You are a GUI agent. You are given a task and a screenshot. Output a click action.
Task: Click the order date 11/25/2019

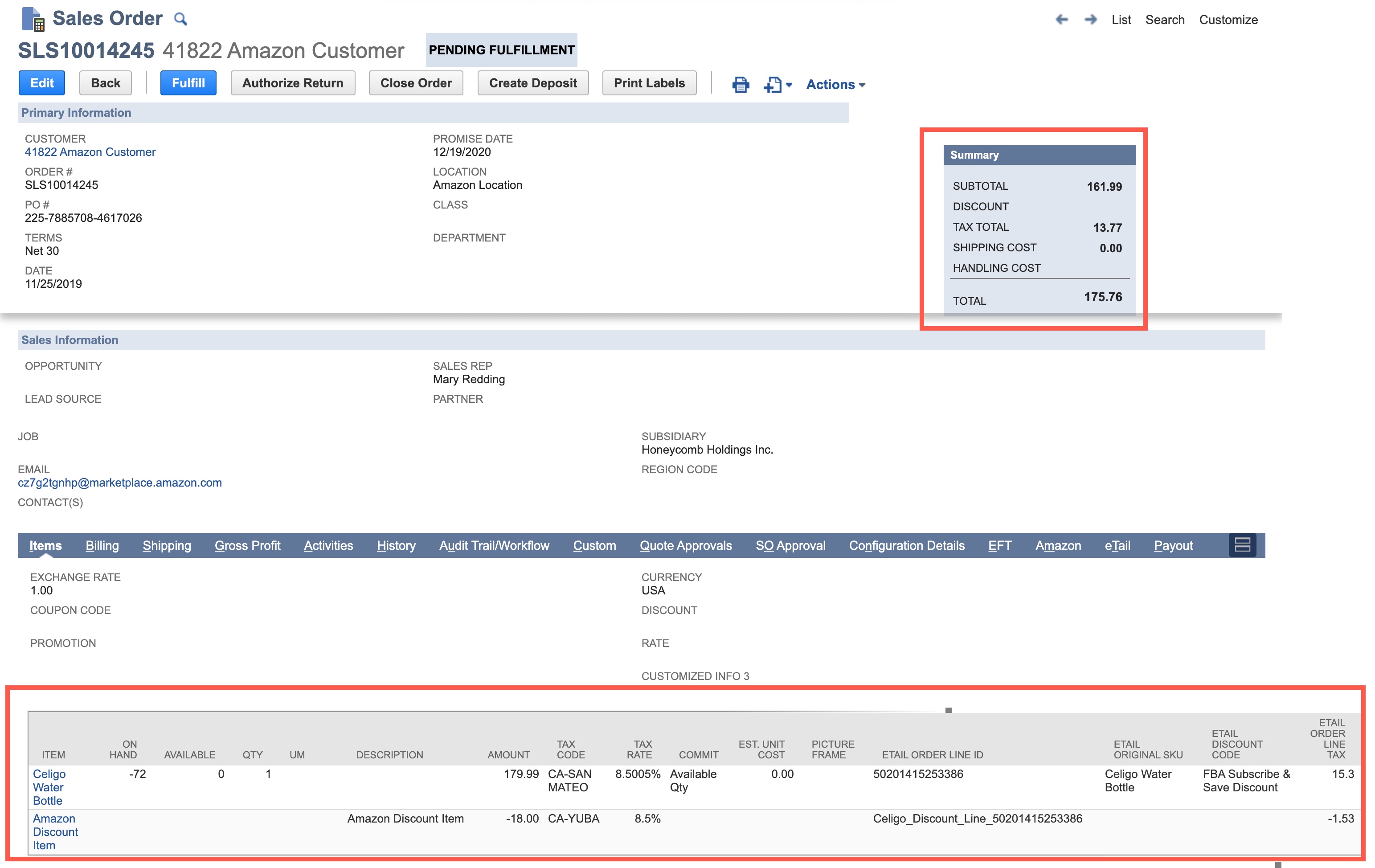[x=53, y=284]
